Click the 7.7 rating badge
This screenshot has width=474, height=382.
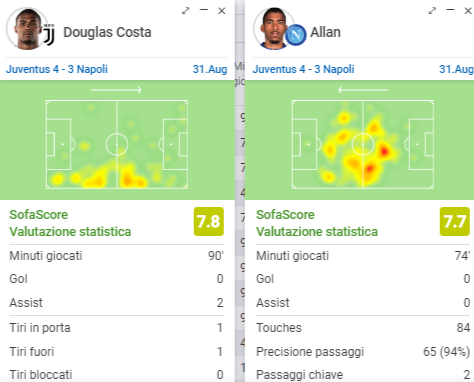point(455,221)
